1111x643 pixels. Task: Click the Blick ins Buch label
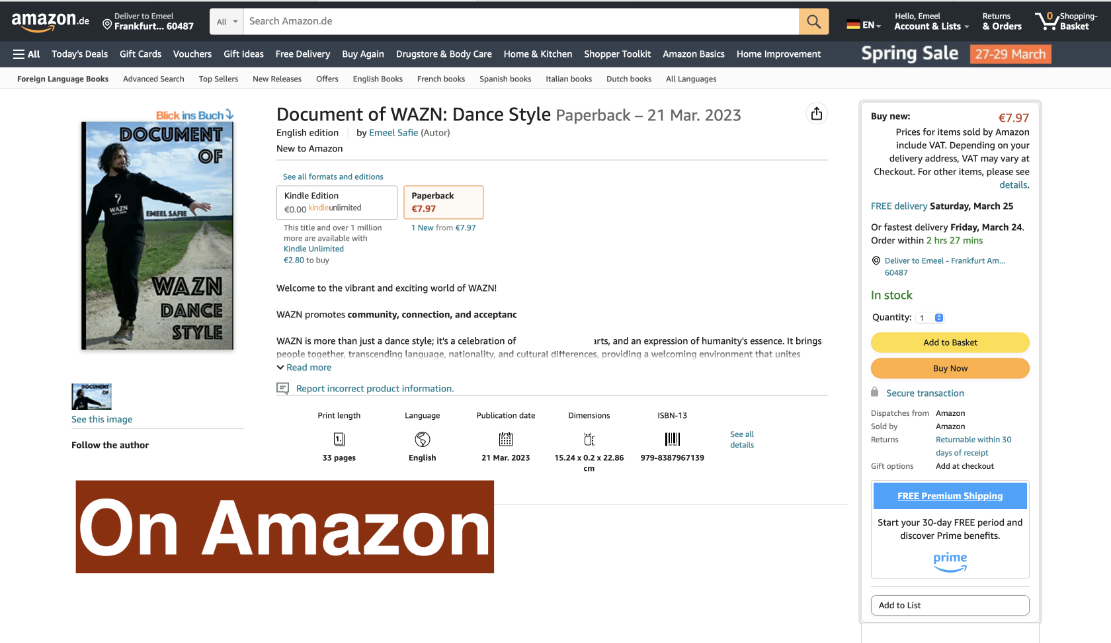[194, 115]
